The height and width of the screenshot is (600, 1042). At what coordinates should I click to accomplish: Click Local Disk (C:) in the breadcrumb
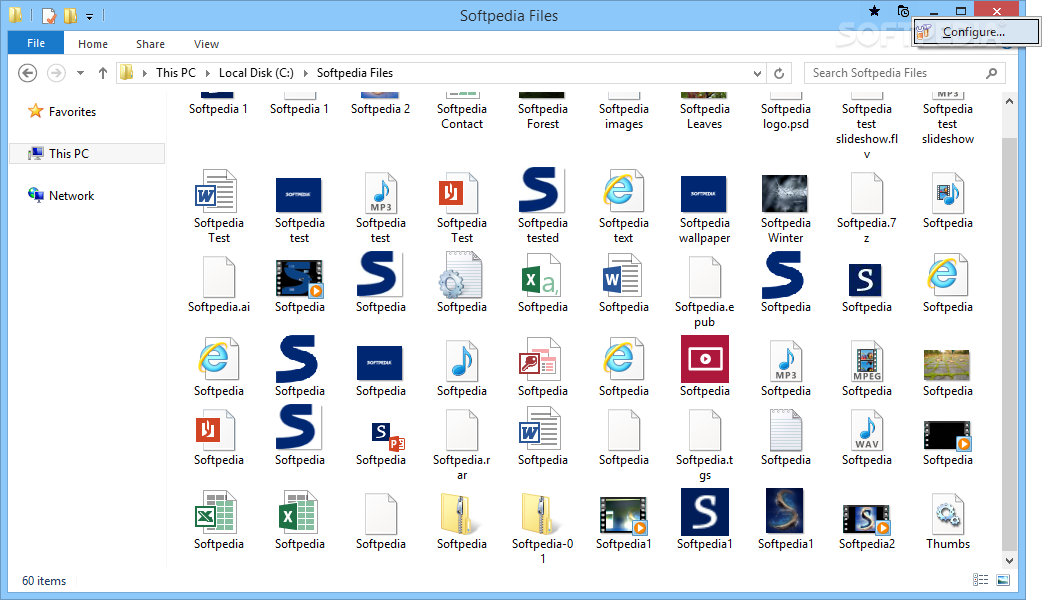pos(256,73)
